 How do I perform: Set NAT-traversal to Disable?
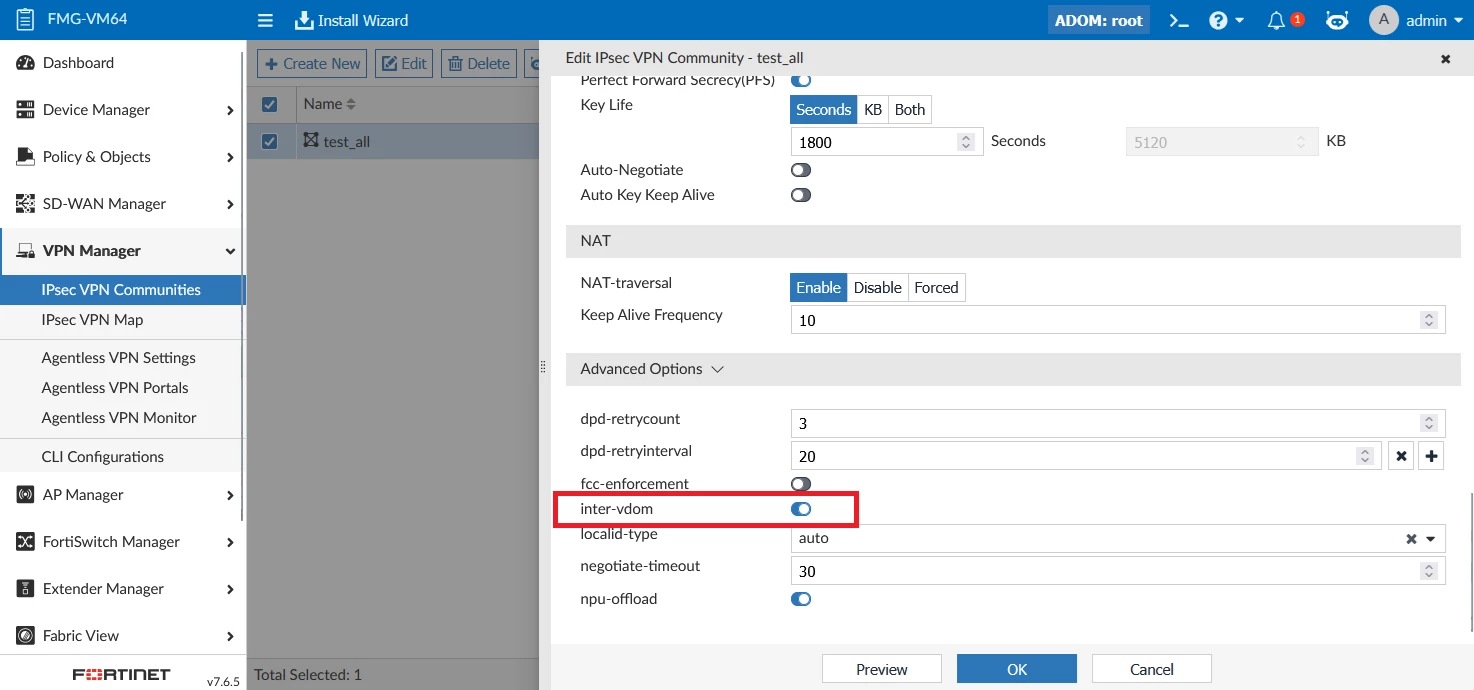[877, 288]
